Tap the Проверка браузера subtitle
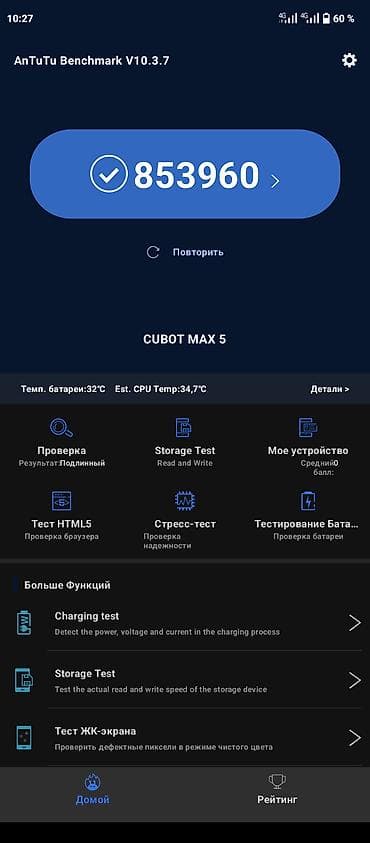The width and height of the screenshot is (370, 843). [x=61, y=536]
